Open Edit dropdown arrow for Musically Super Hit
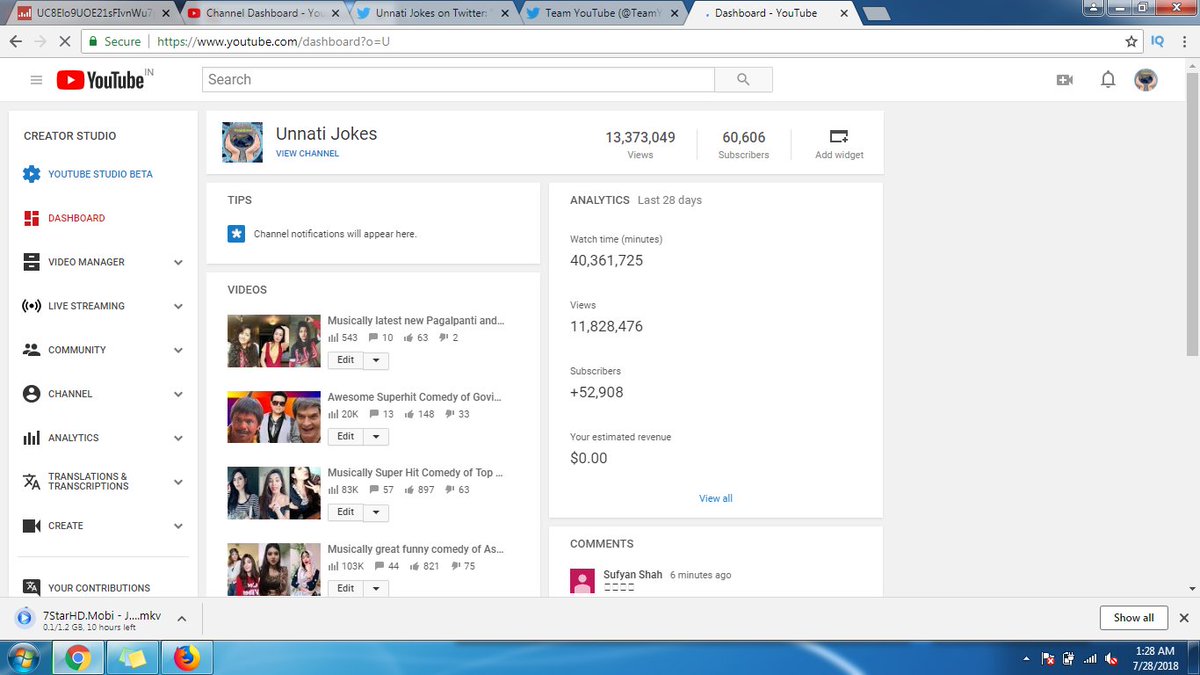 click(376, 513)
